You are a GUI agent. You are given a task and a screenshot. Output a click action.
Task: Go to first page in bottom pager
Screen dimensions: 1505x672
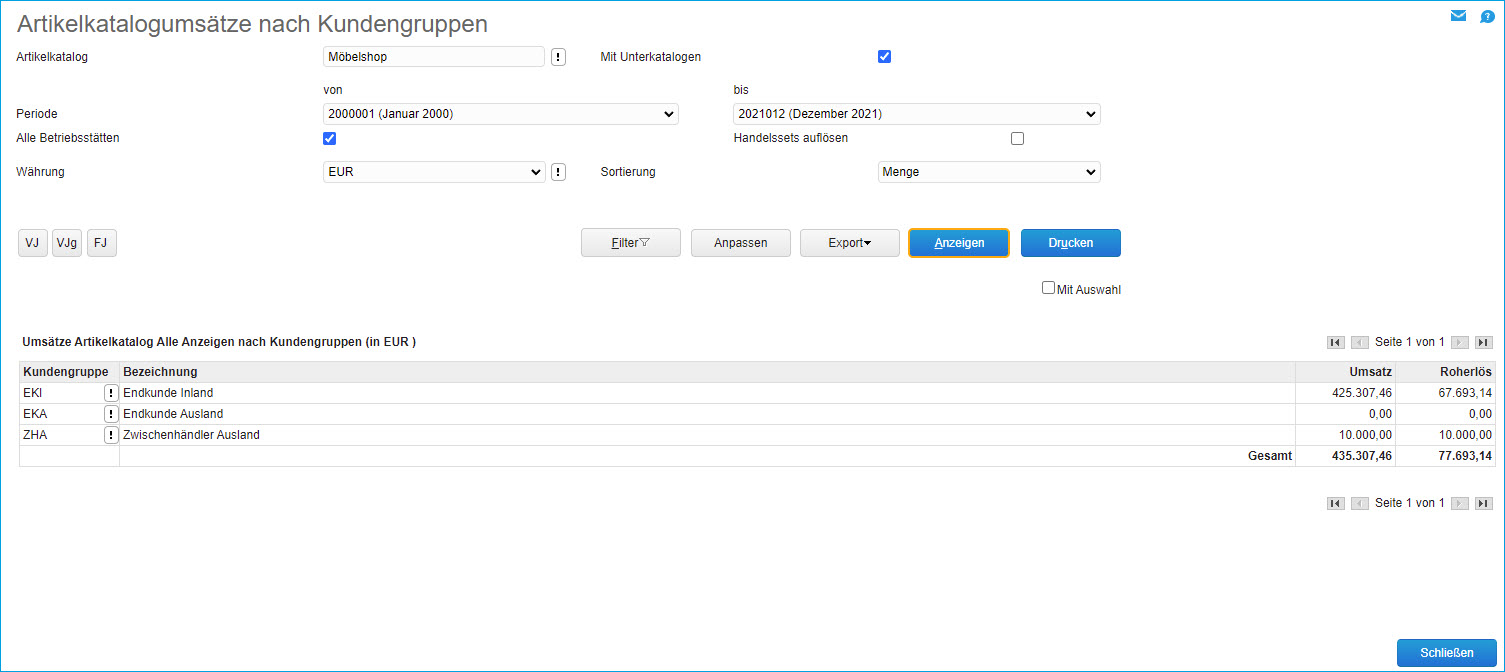[x=1335, y=503]
